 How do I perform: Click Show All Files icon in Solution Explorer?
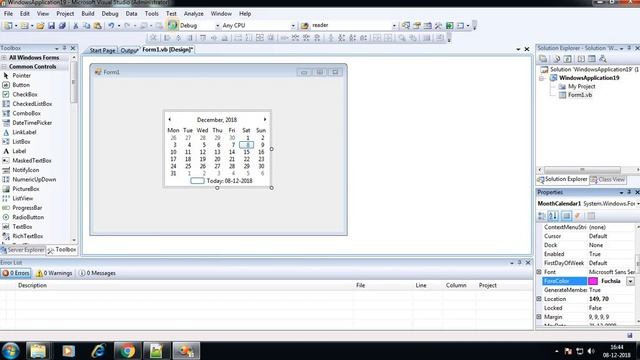tap(556, 59)
